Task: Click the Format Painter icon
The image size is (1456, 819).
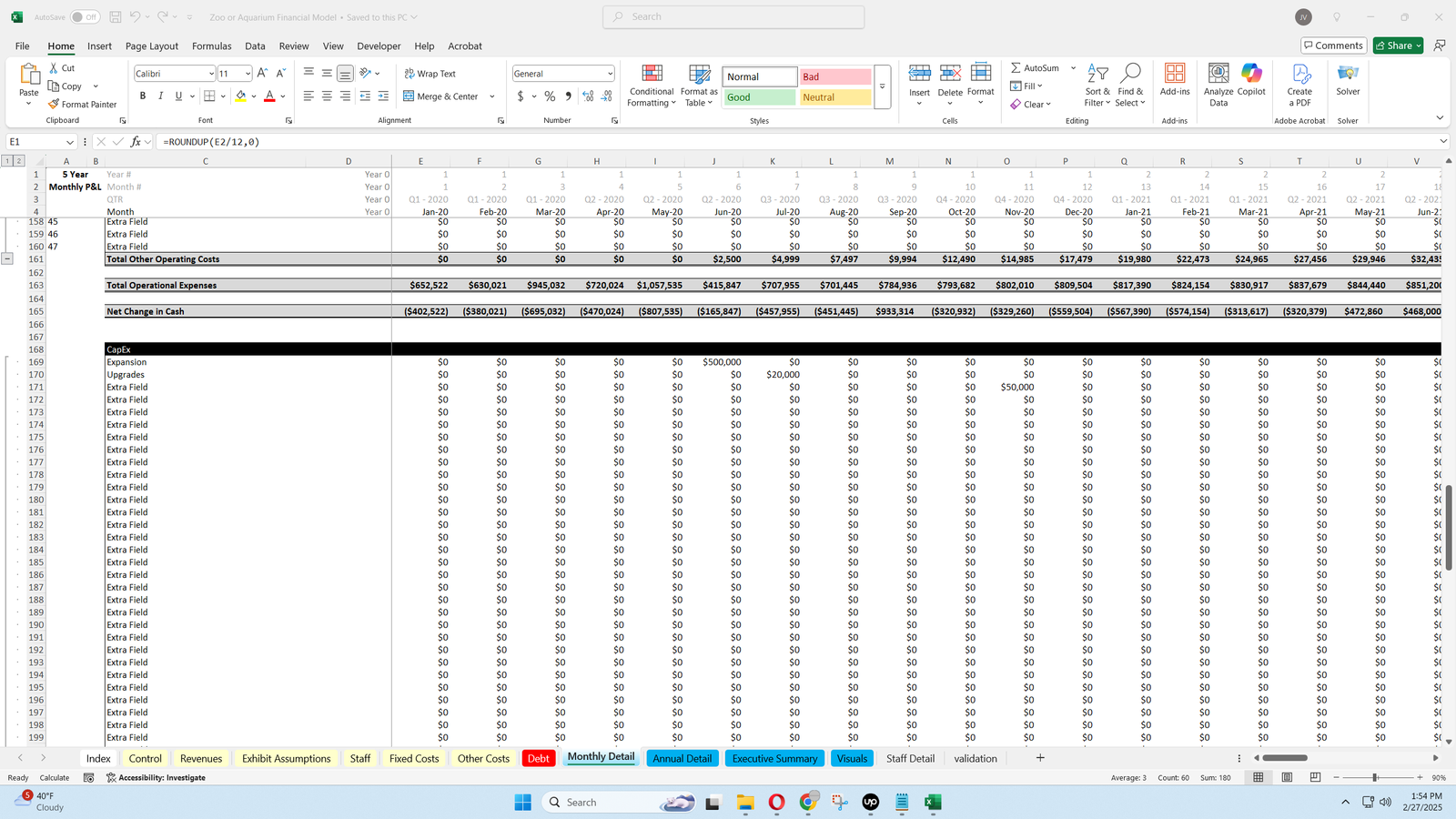Action: click(x=55, y=105)
